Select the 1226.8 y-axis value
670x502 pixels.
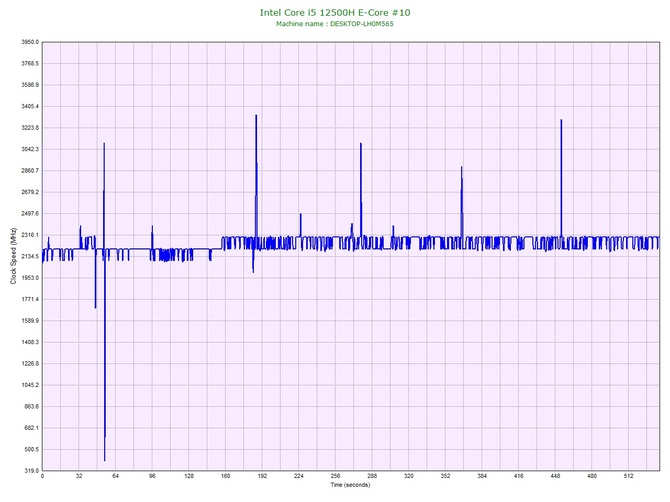(x=30, y=364)
